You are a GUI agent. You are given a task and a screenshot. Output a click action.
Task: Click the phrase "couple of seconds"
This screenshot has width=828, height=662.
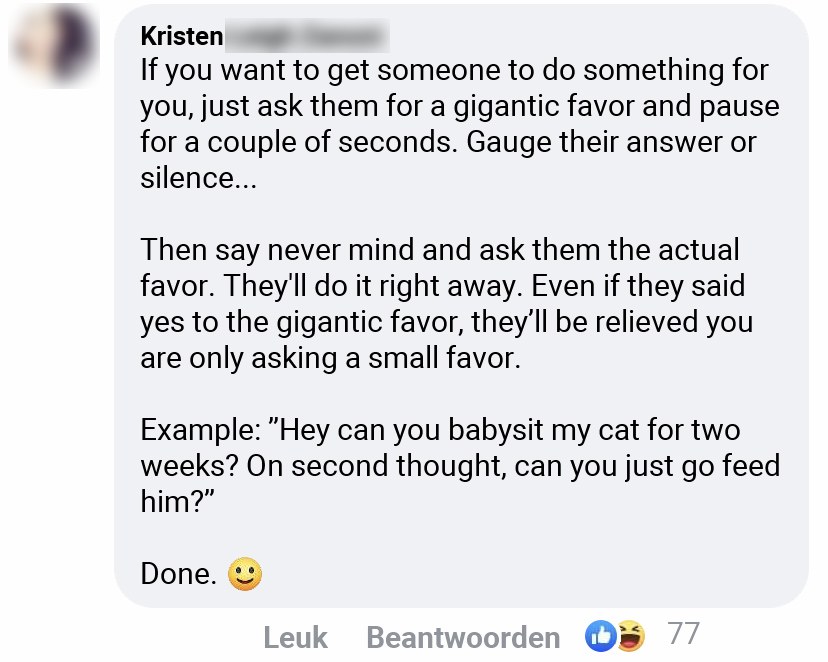coord(308,143)
